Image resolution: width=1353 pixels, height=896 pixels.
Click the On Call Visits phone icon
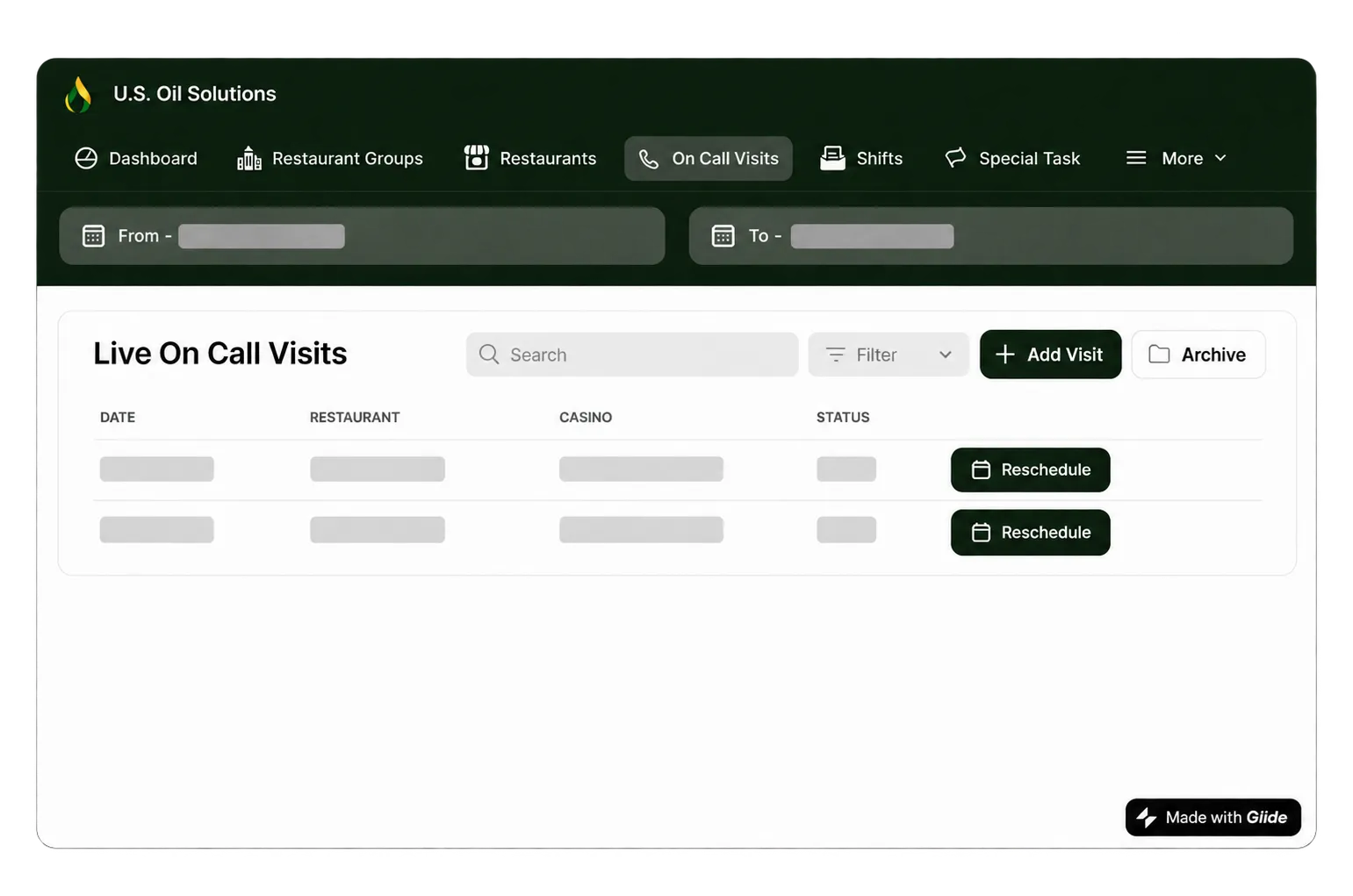click(x=649, y=159)
